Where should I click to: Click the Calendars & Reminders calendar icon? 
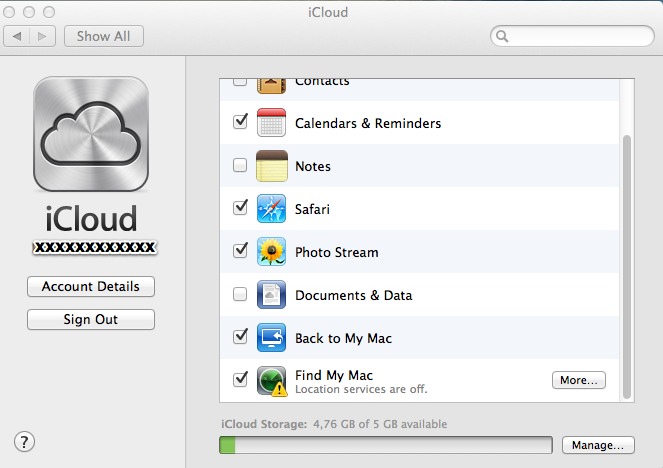pyautogui.click(x=271, y=123)
